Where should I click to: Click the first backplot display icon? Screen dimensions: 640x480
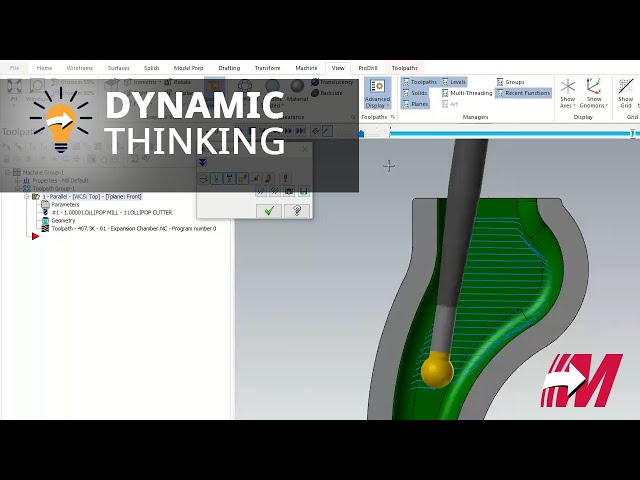coord(203,178)
